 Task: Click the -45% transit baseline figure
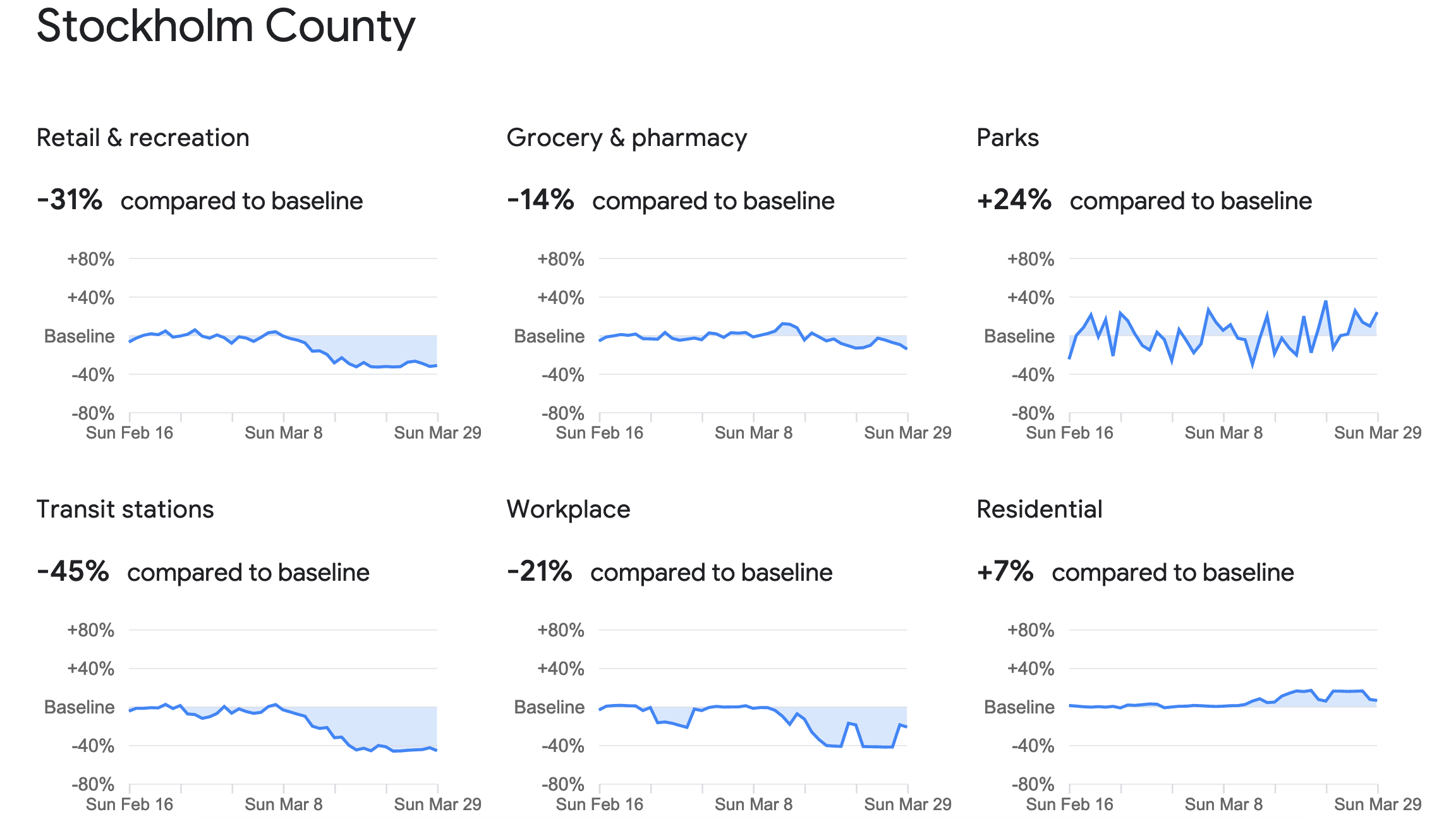pos(73,572)
